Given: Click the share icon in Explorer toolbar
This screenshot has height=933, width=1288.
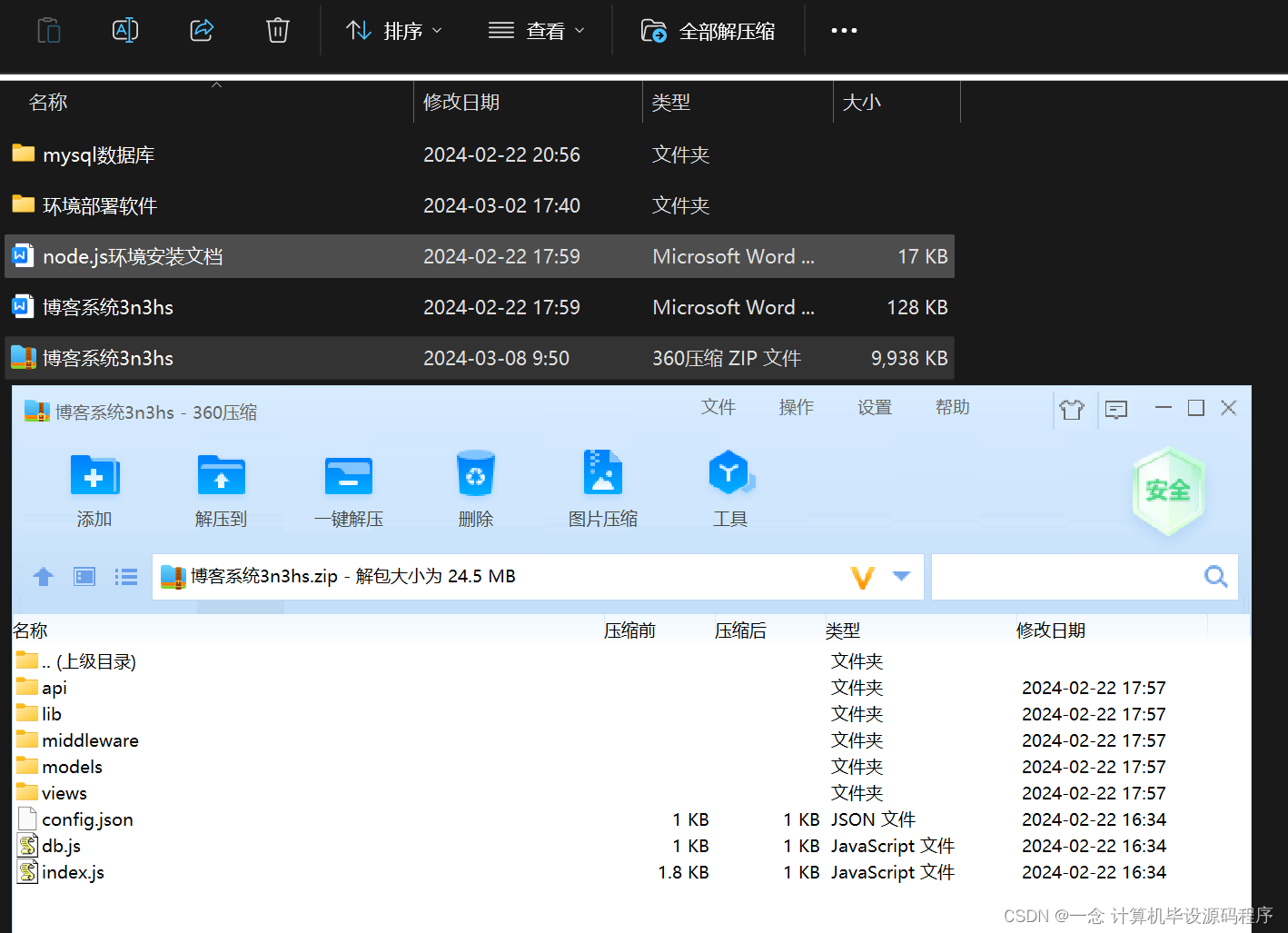Looking at the screenshot, I should click(x=201, y=30).
